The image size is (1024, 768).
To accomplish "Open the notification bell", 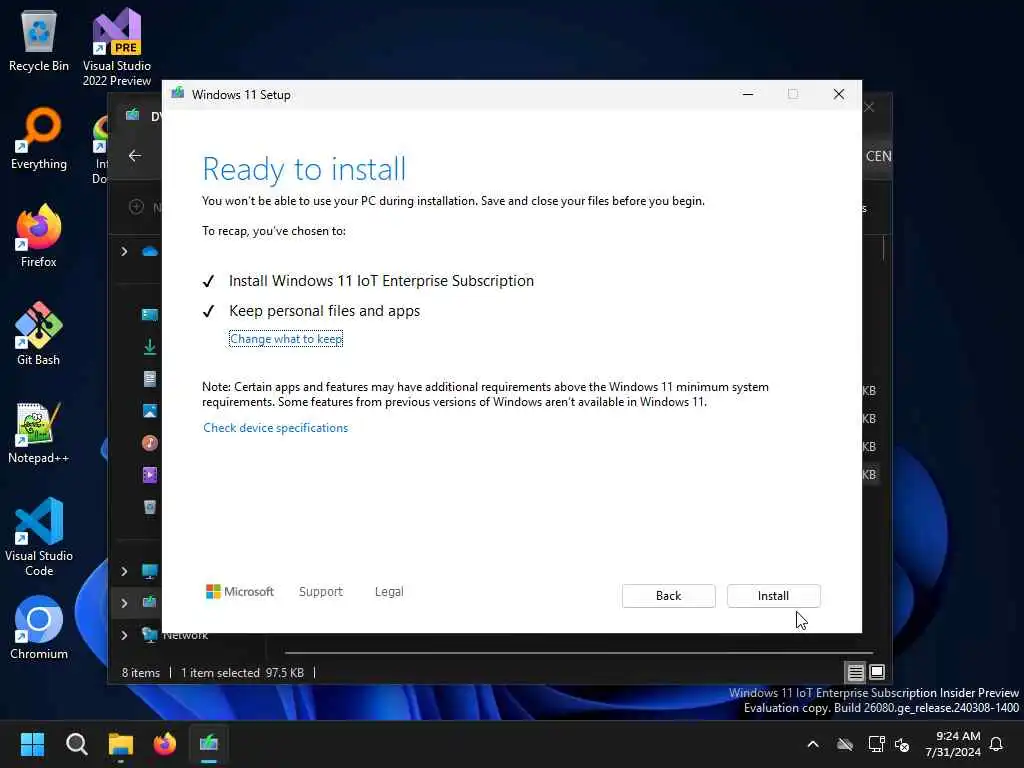I will 997,744.
